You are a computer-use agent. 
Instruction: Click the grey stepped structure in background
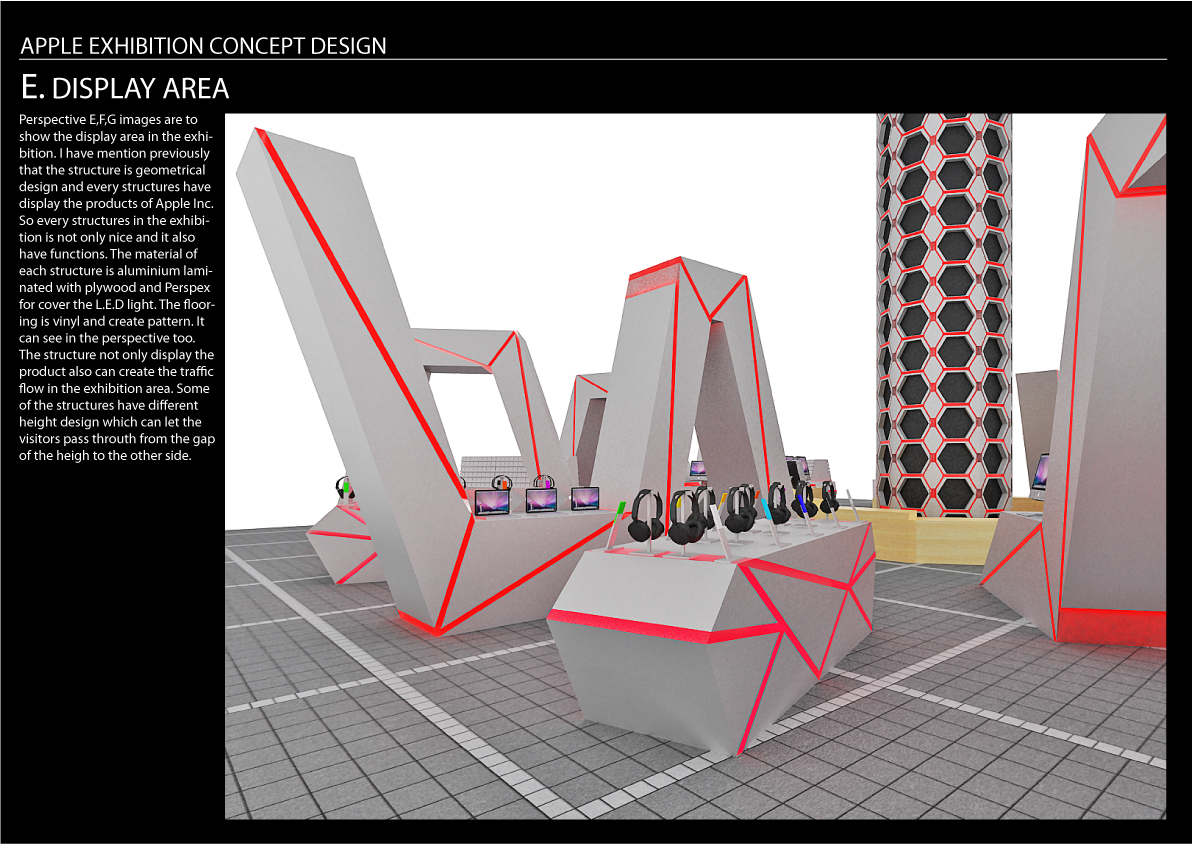pos(495,470)
